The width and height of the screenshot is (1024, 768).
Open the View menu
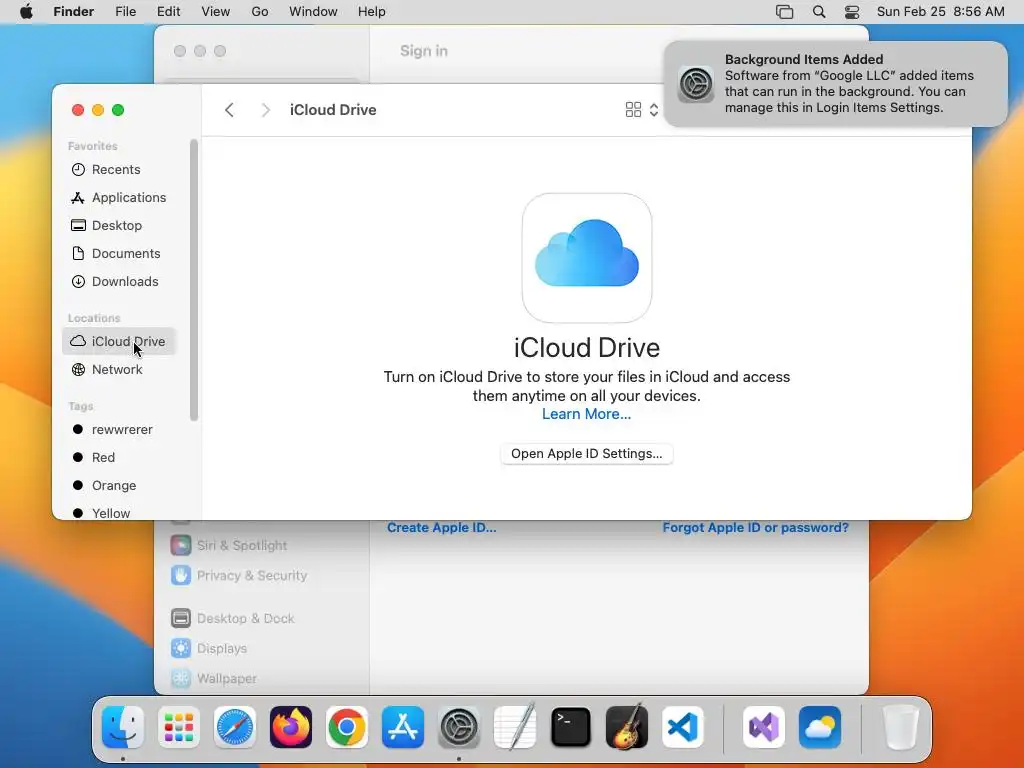216,12
